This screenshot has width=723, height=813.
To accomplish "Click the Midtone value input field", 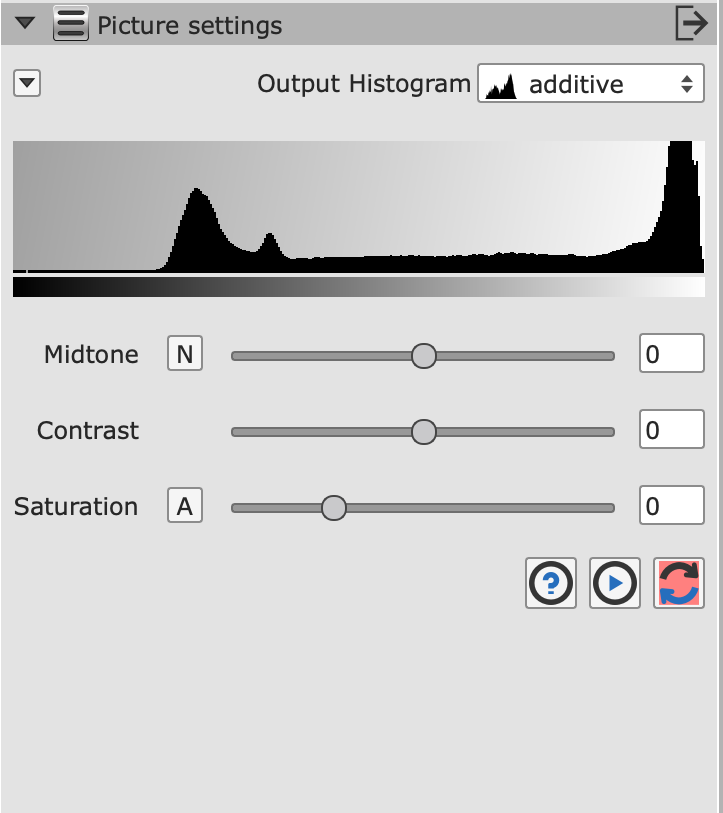I will coord(671,354).
